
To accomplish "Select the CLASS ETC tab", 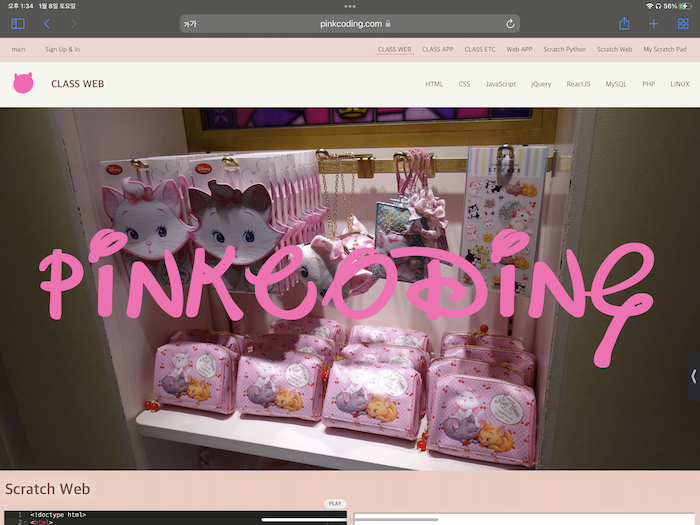I will 479,50.
